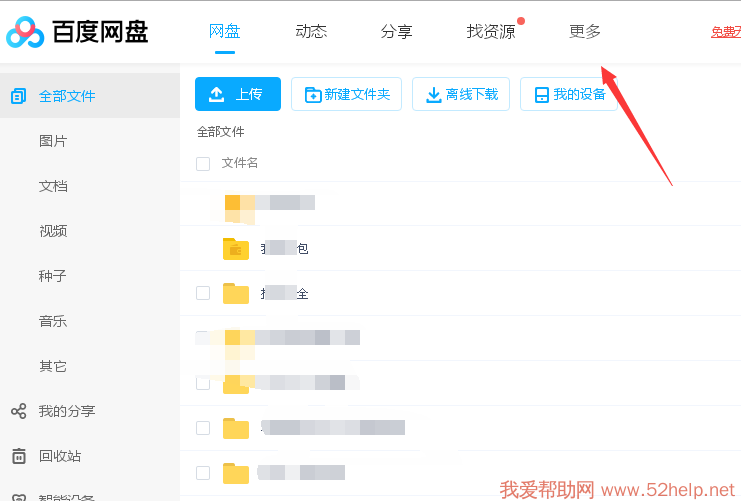Click the My Share icon
Screen dimensions: 741x501
18,411
